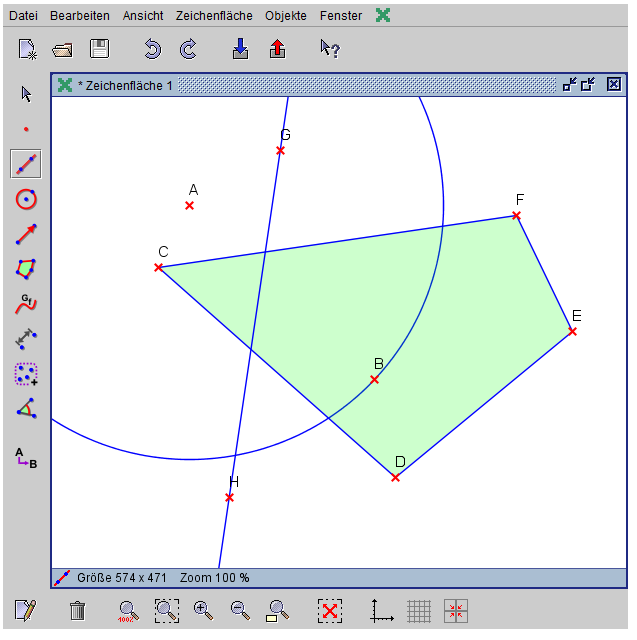Save with the floppy disk icon
The width and height of the screenshot is (637, 640).
coord(100,49)
